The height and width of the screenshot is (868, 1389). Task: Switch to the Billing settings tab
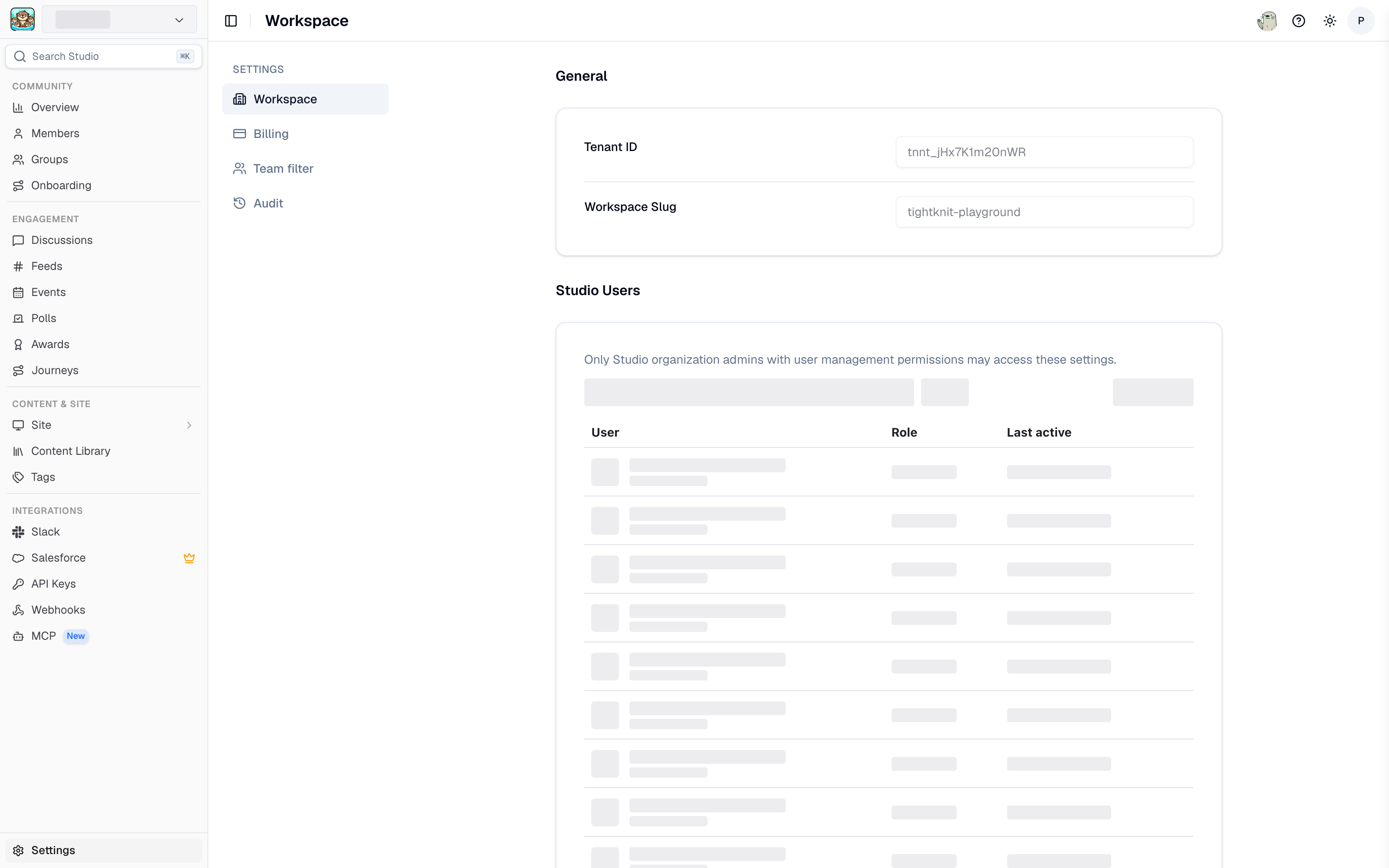pyautogui.click(x=305, y=134)
